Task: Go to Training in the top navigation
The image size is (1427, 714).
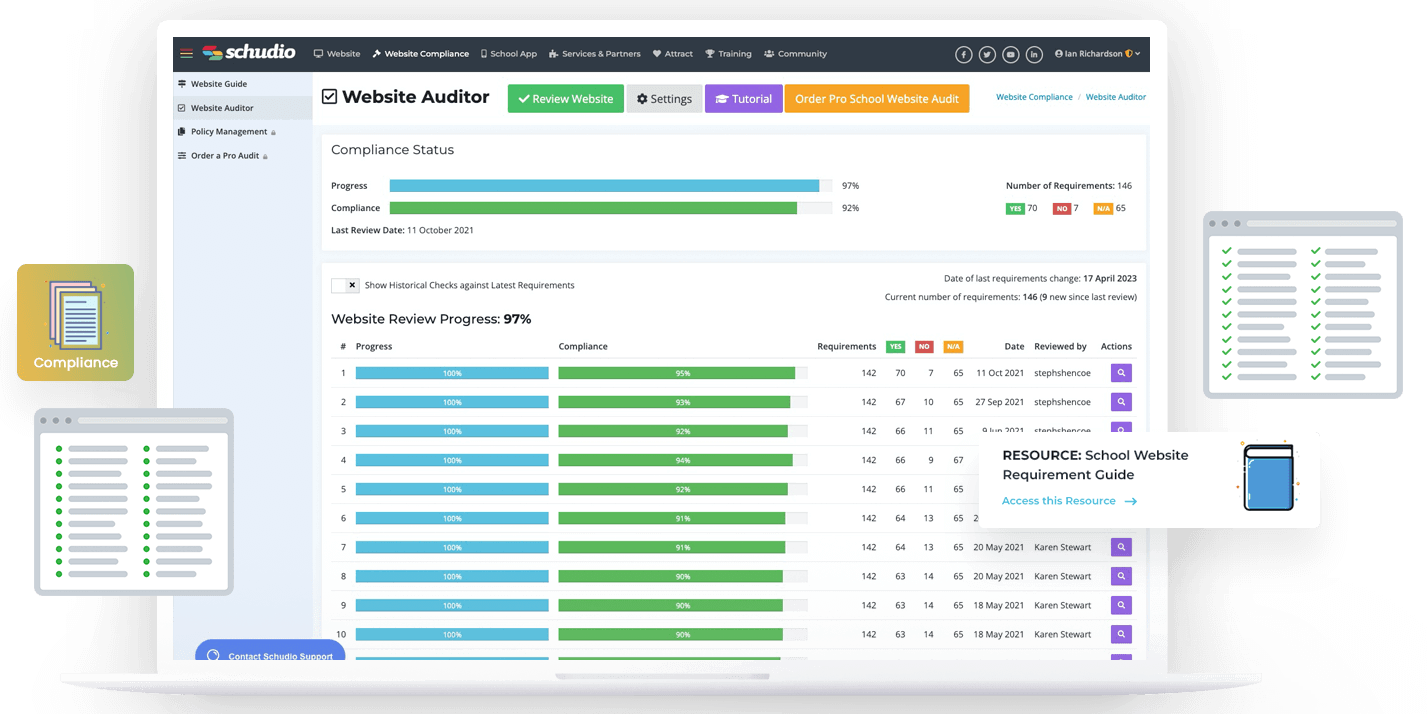Action: [728, 54]
